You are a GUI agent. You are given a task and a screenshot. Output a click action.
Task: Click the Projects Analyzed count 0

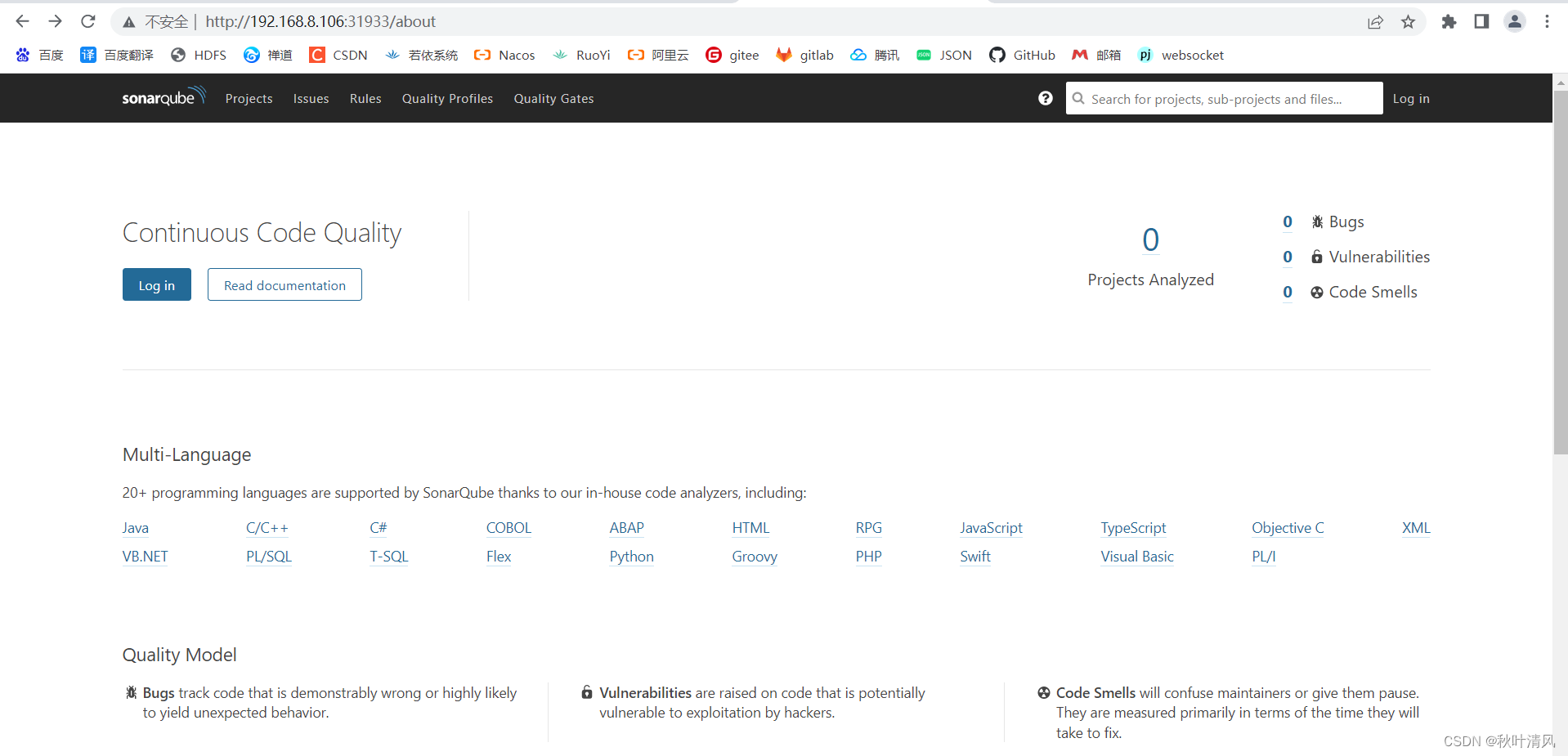coord(1150,239)
